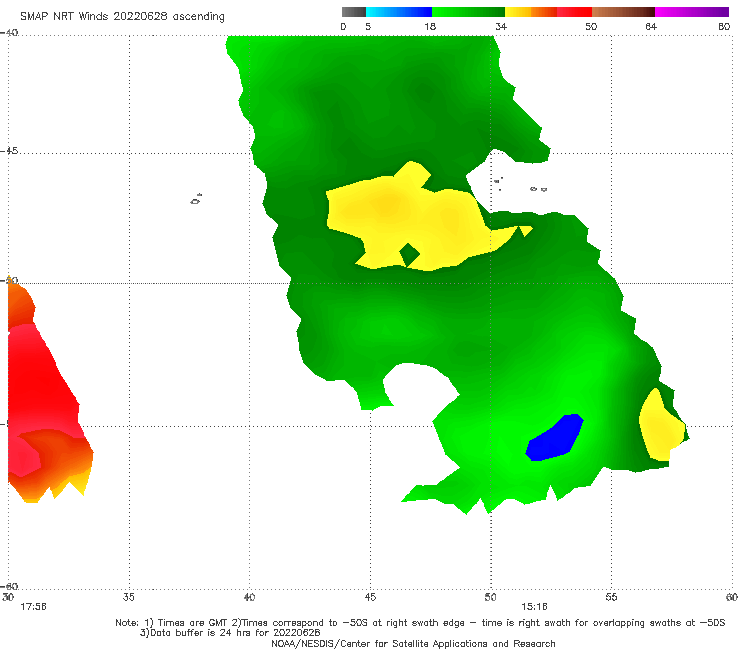Screen dimensions: 740x650
Task: Click the '34' label under the color bar
Action: (x=501, y=27)
